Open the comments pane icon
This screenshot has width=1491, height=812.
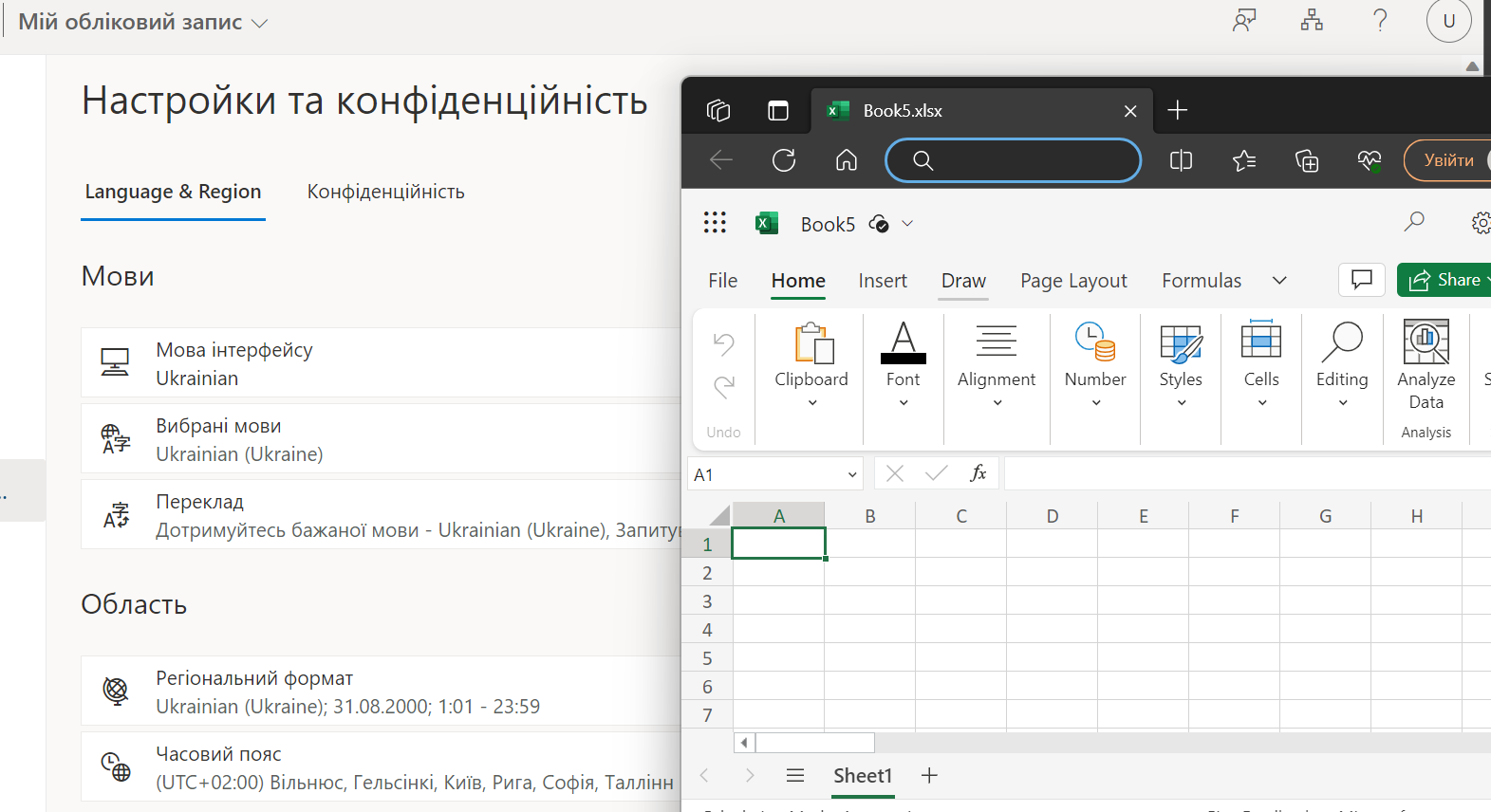[1362, 280]
